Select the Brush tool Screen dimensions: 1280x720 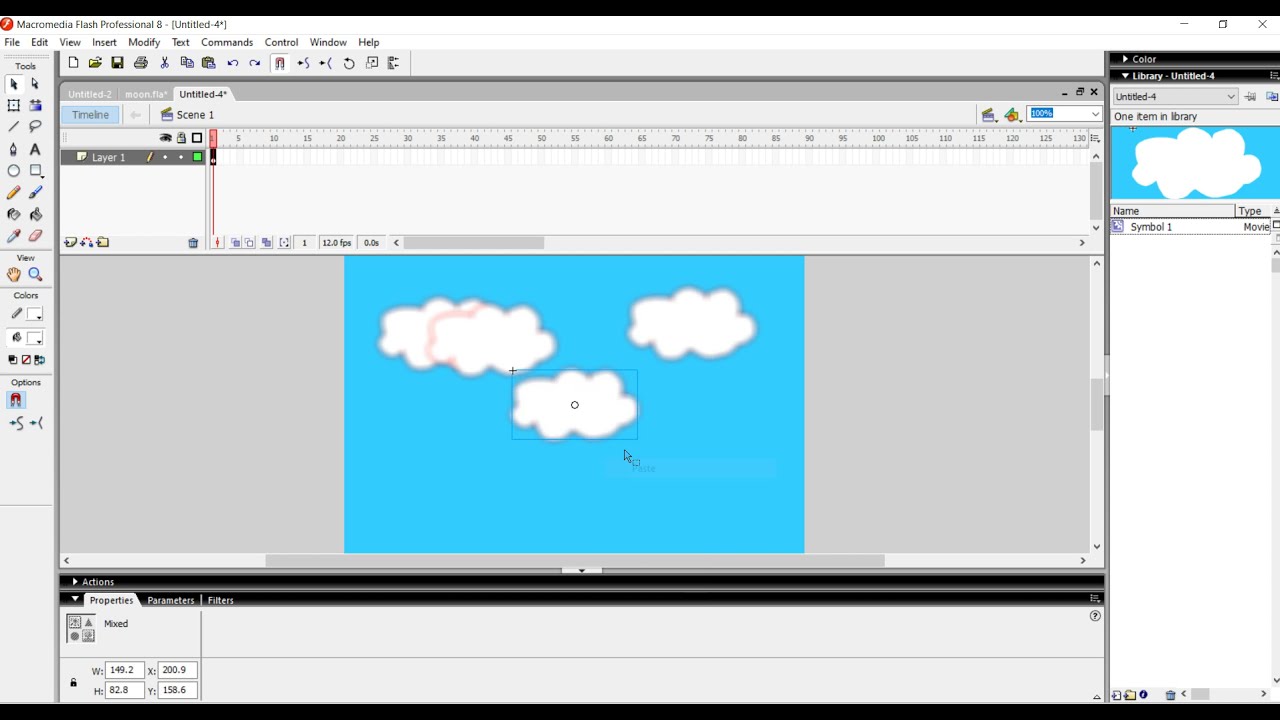(35, 193)
